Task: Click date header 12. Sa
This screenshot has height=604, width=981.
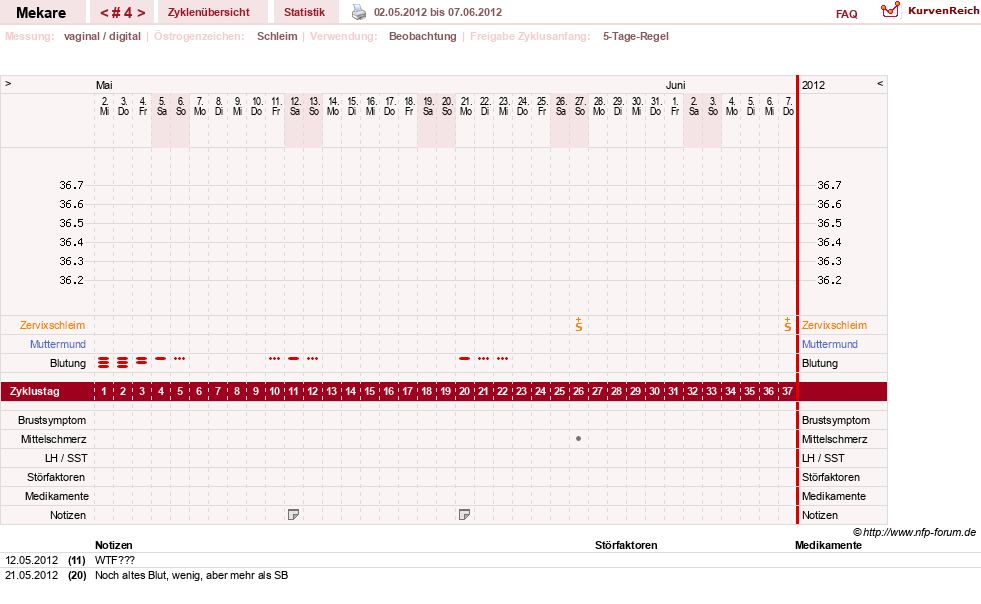Action: 295,106
